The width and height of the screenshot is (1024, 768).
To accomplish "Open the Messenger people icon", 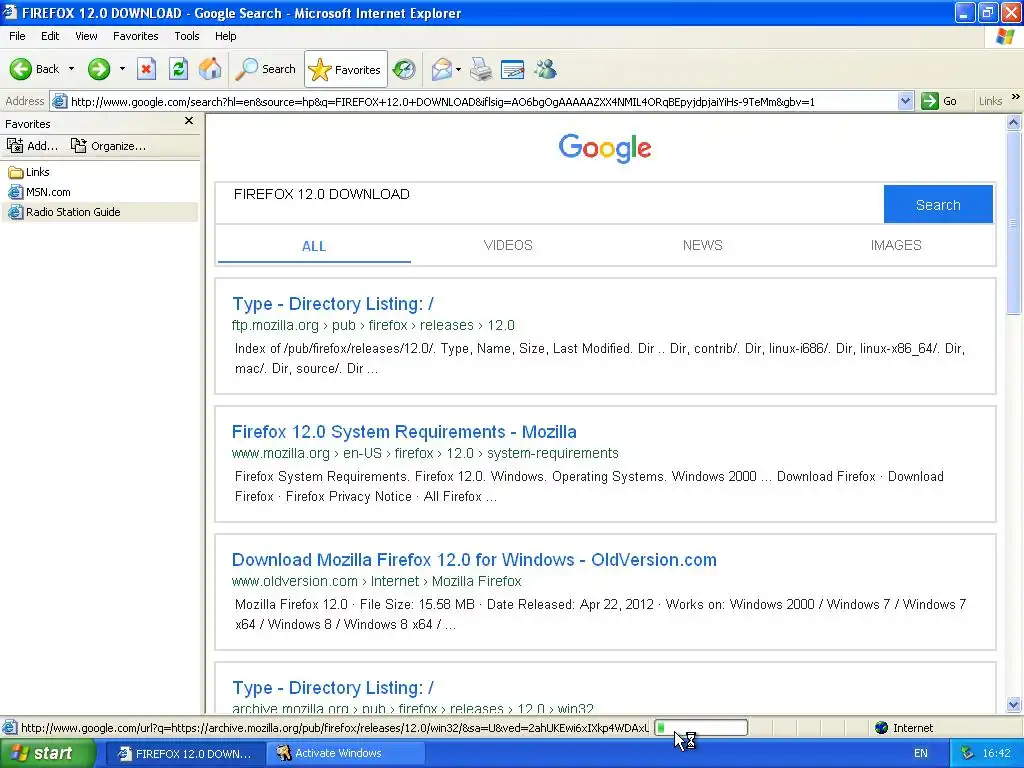I will tap(545, 69).
